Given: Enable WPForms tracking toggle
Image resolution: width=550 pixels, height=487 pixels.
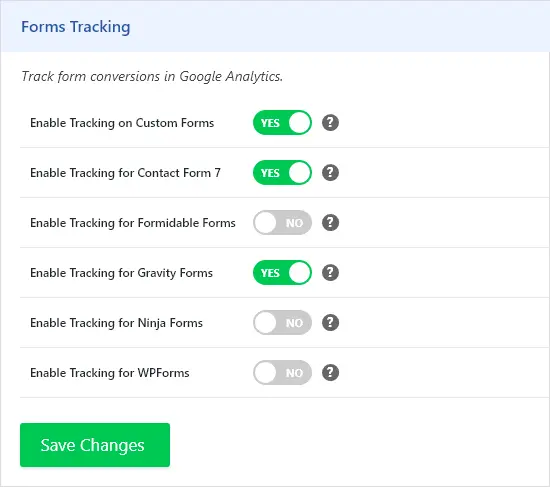Looking at the screenshot, I should (x=282, y=372).
